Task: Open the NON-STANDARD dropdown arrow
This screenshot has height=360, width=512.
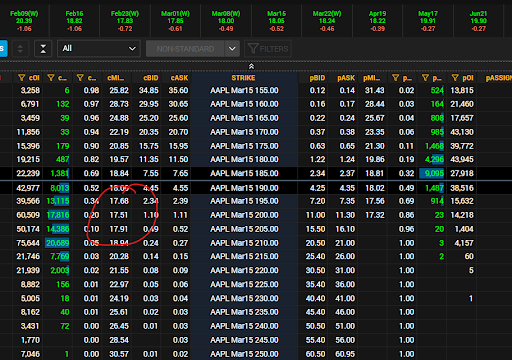Action: (232, 49)
